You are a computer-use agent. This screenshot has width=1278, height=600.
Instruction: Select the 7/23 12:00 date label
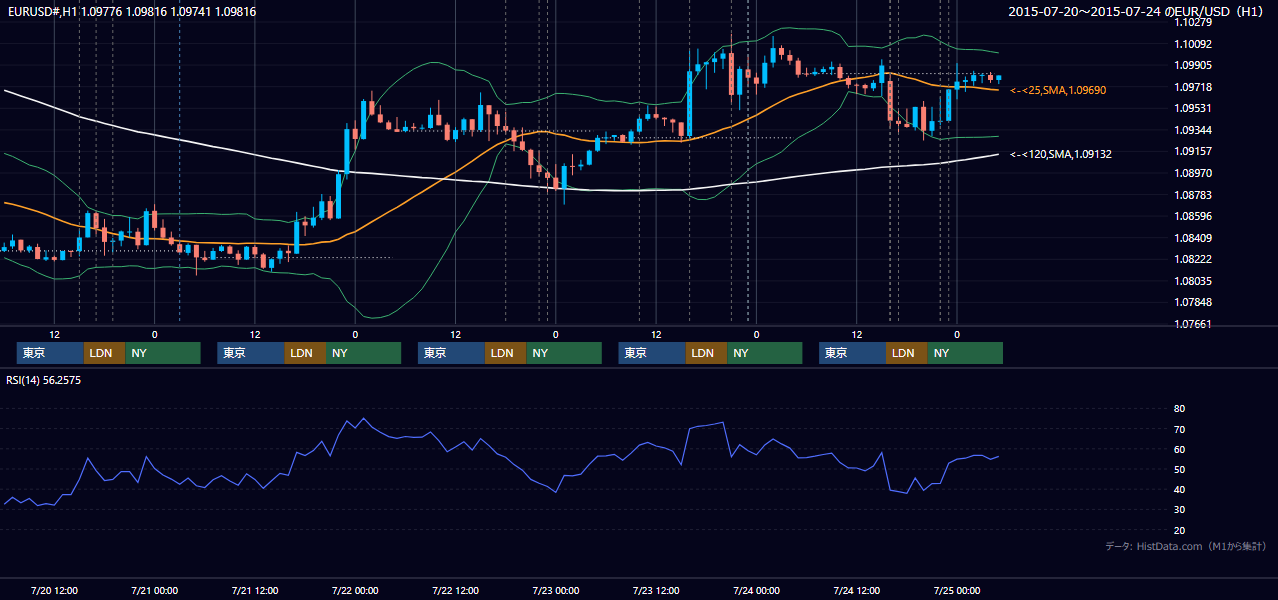click(x=656, y=590)
